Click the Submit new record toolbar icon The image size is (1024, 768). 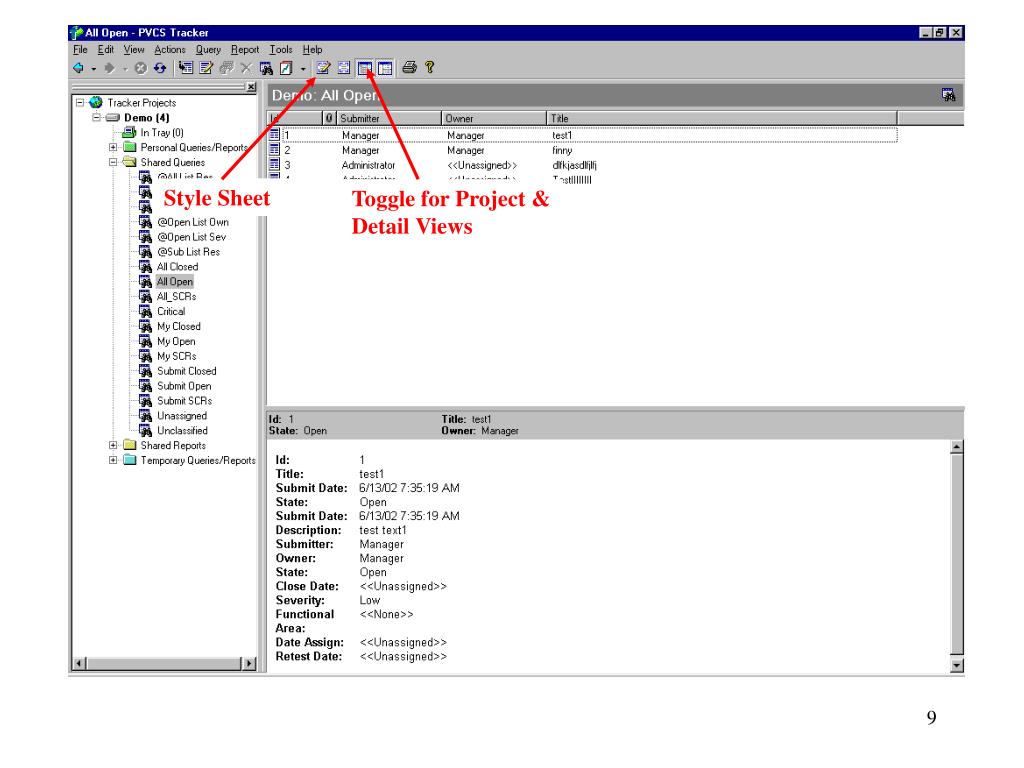[x=186, y=68]
